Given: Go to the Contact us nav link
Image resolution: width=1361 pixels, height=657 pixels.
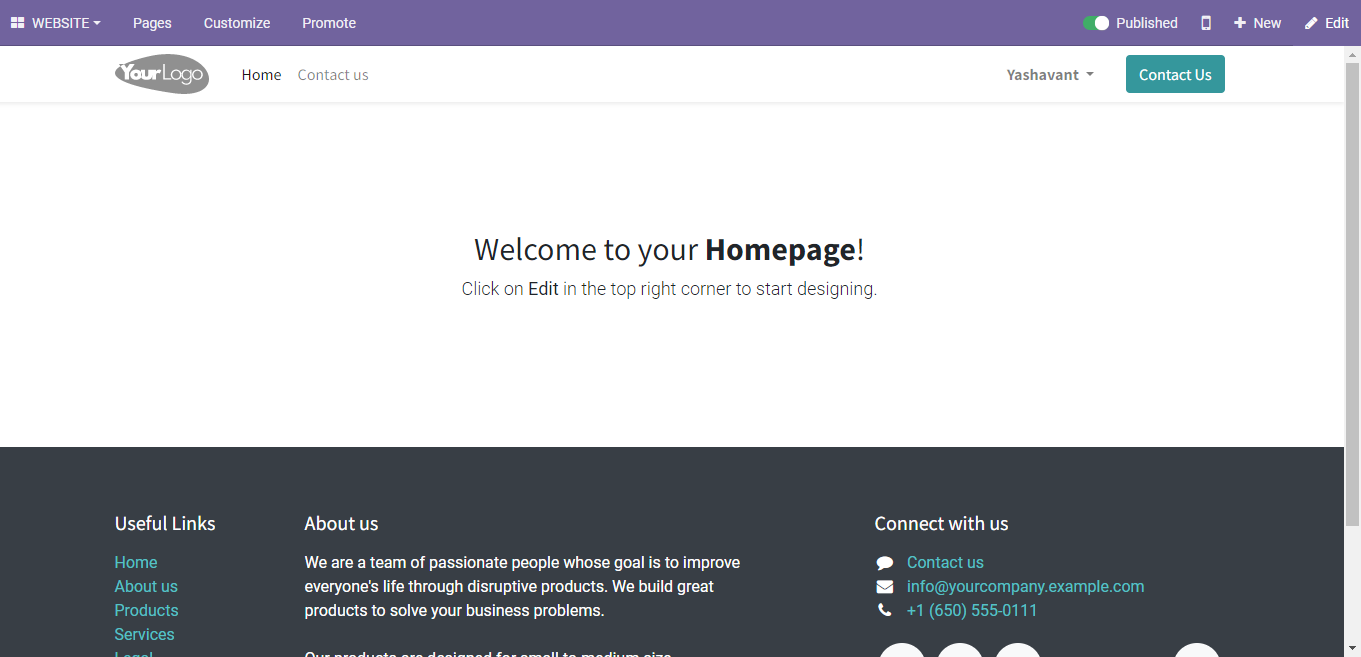Looking at the screenshot, I should tap(333, 75).
